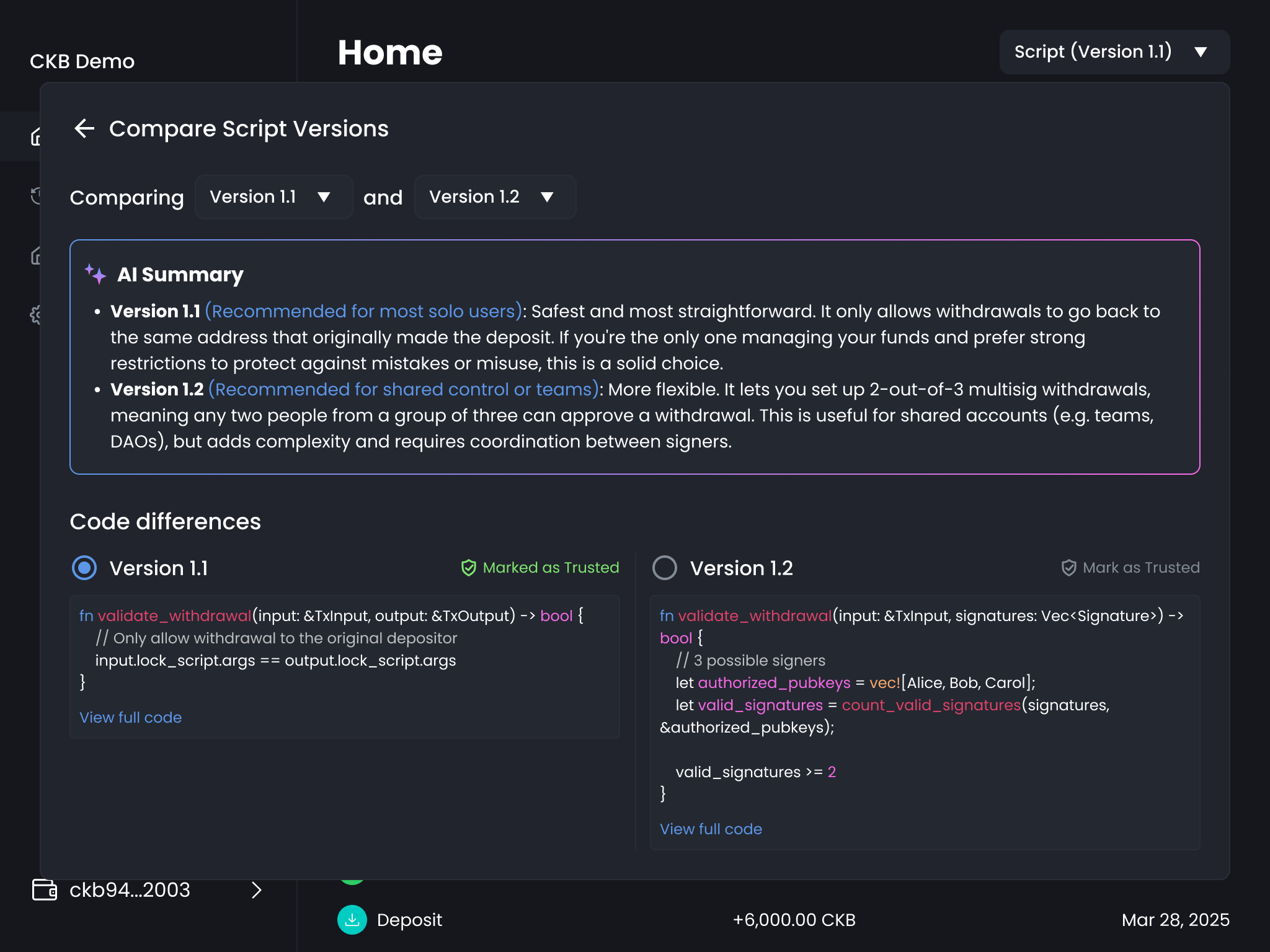Click the Version 1.1 validate_withdrawal function name
This screenshot has height=952, width=1270.
tap(174, 615)
